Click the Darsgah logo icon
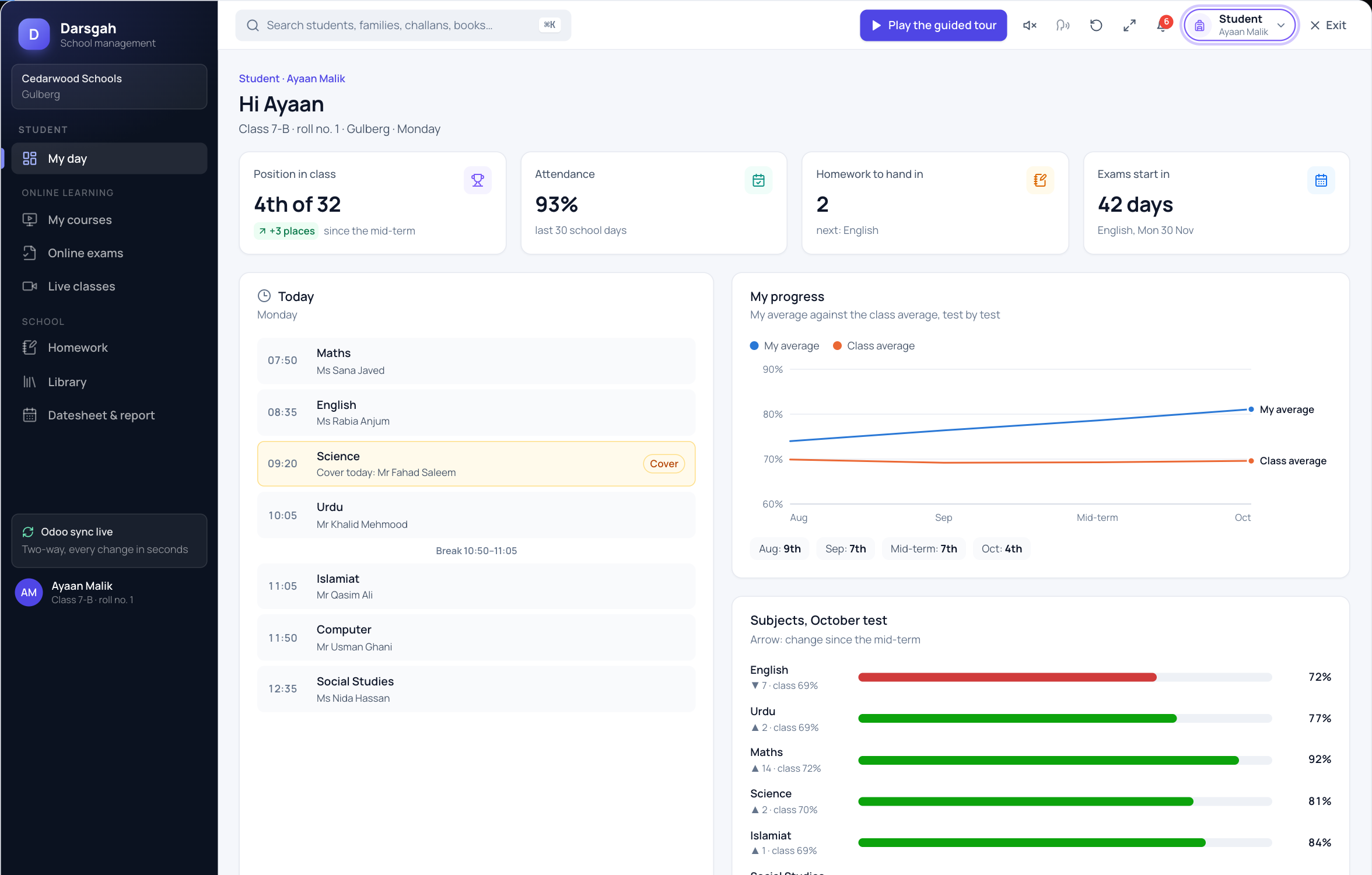This screenshot has height=875, width=1372. (x=34, y=34)
